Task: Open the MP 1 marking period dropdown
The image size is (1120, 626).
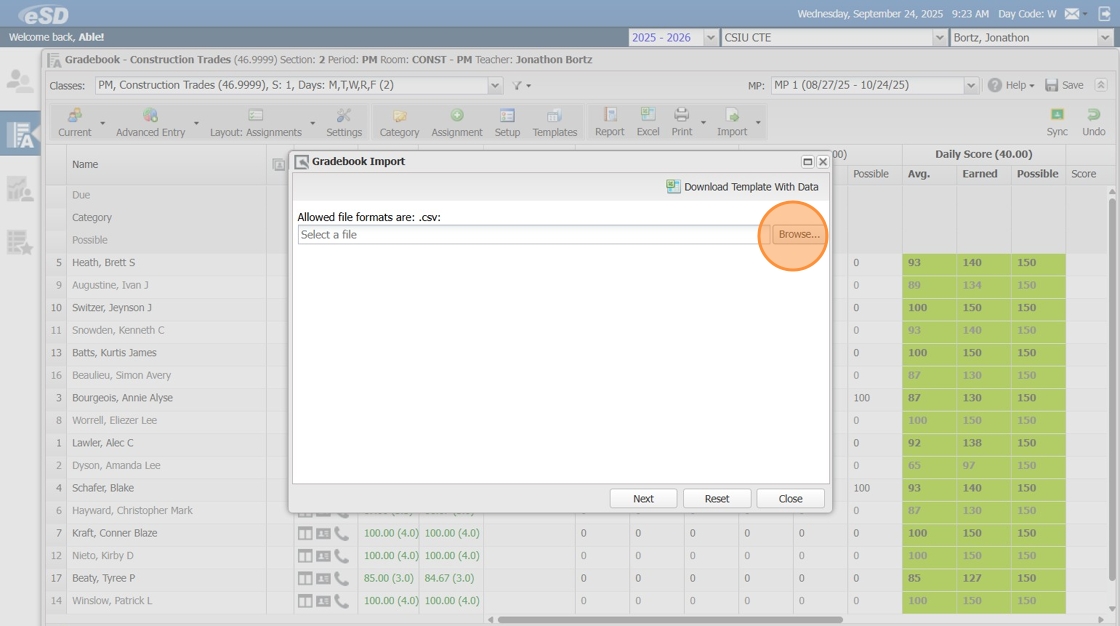Action: [970, 85]
